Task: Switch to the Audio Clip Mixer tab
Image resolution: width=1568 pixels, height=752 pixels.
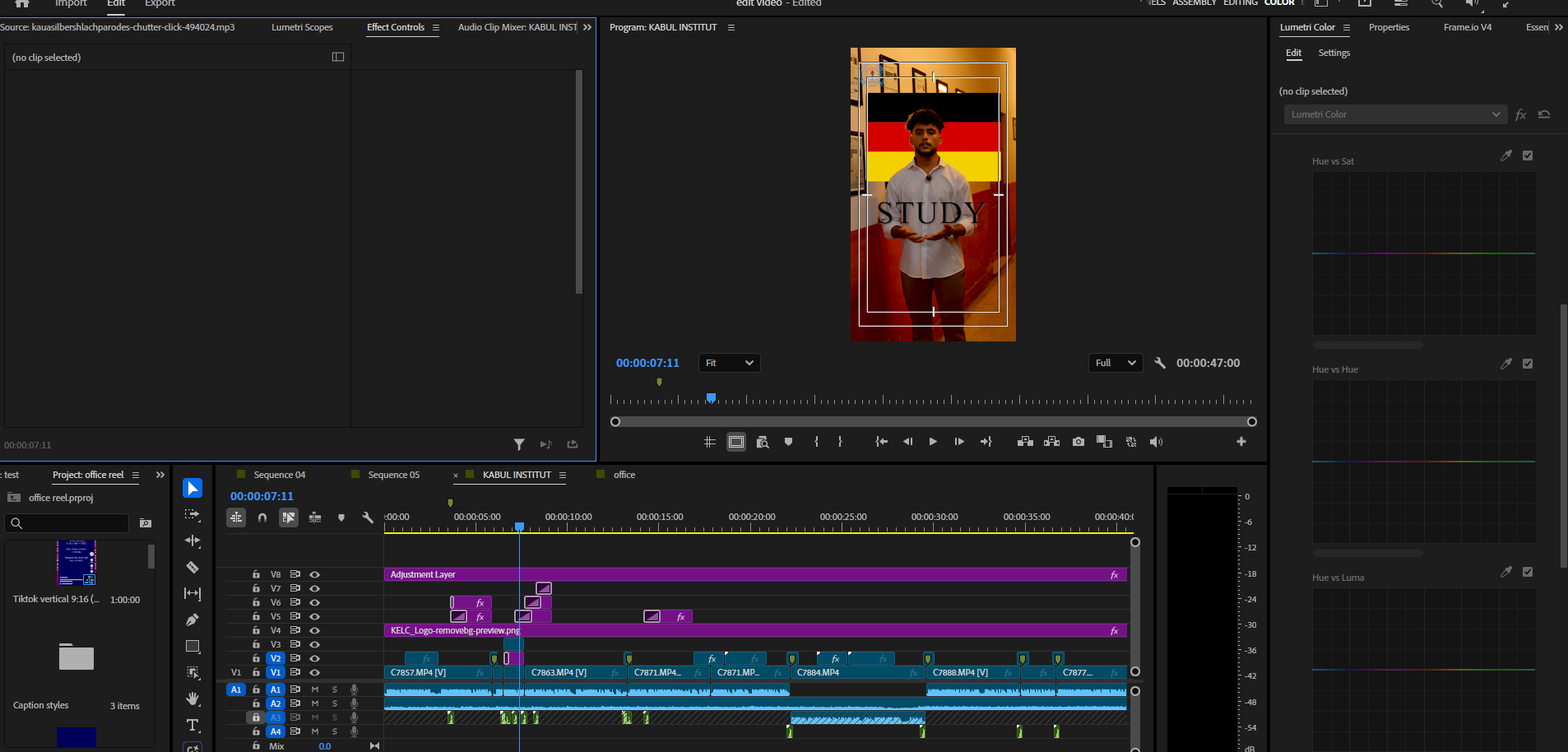Action: pyautogui.click(x=517, y=27)
